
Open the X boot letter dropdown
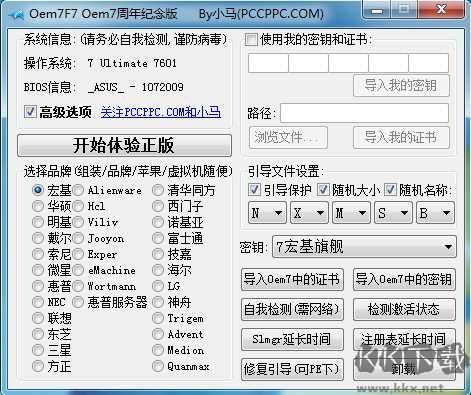[x=310, y=213]
